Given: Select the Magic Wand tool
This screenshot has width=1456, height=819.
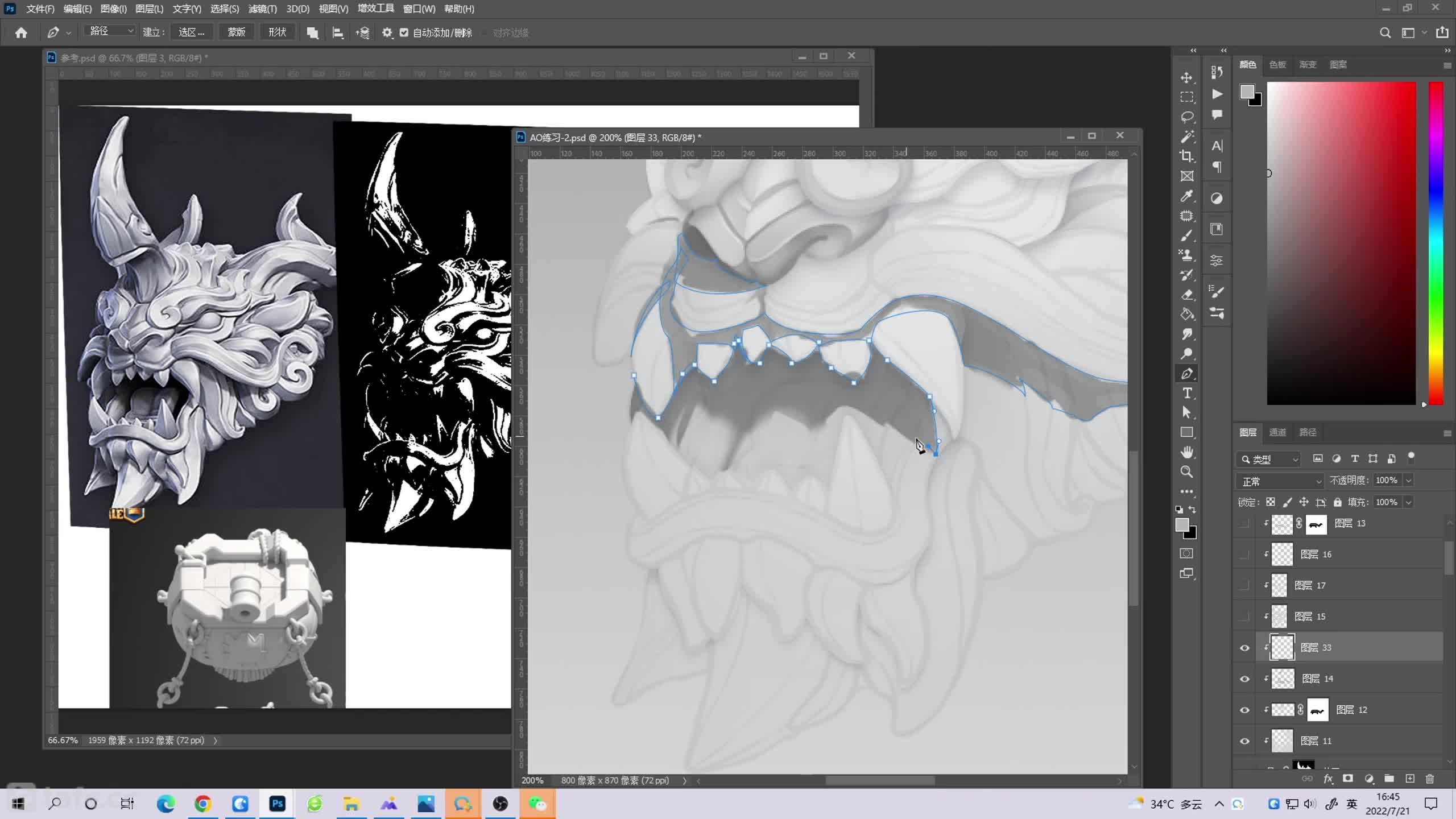Looking at the screenshot, I should click(x=1186, y=136).
